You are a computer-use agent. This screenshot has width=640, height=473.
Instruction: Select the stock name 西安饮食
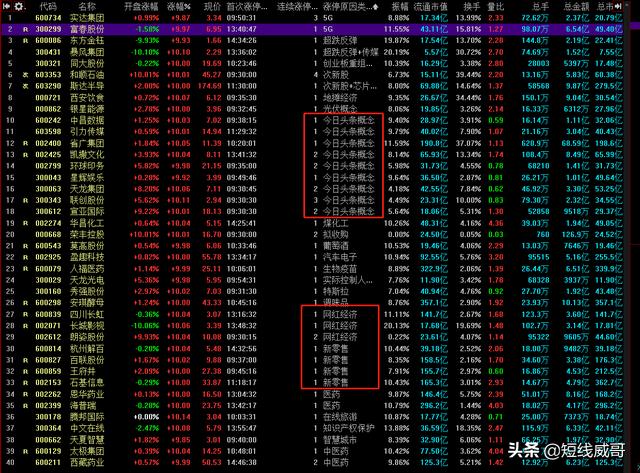[87, 98]
